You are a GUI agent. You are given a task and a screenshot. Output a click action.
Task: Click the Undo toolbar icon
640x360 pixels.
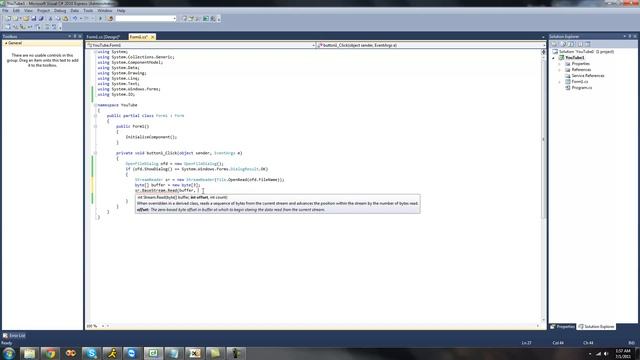[x=75, y=18]
